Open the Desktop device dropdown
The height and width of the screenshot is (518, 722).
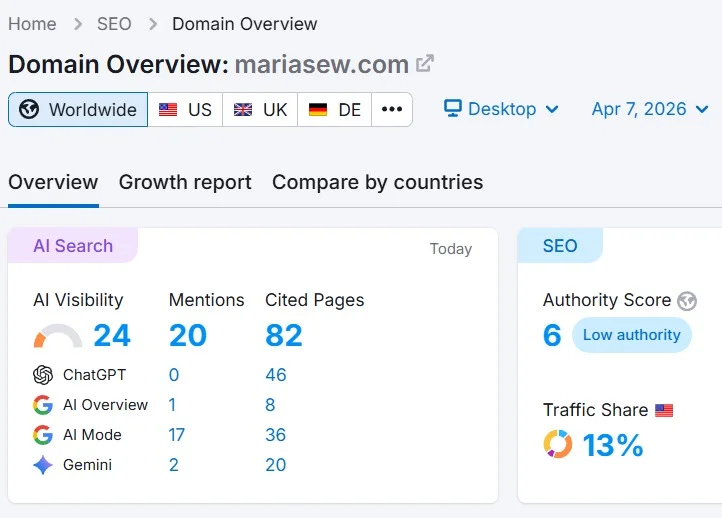tap(501, 109)
